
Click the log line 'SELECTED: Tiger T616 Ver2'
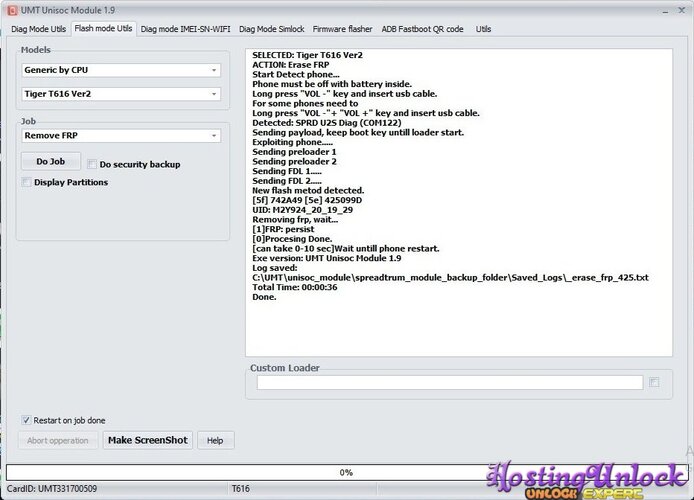point(308,55)
